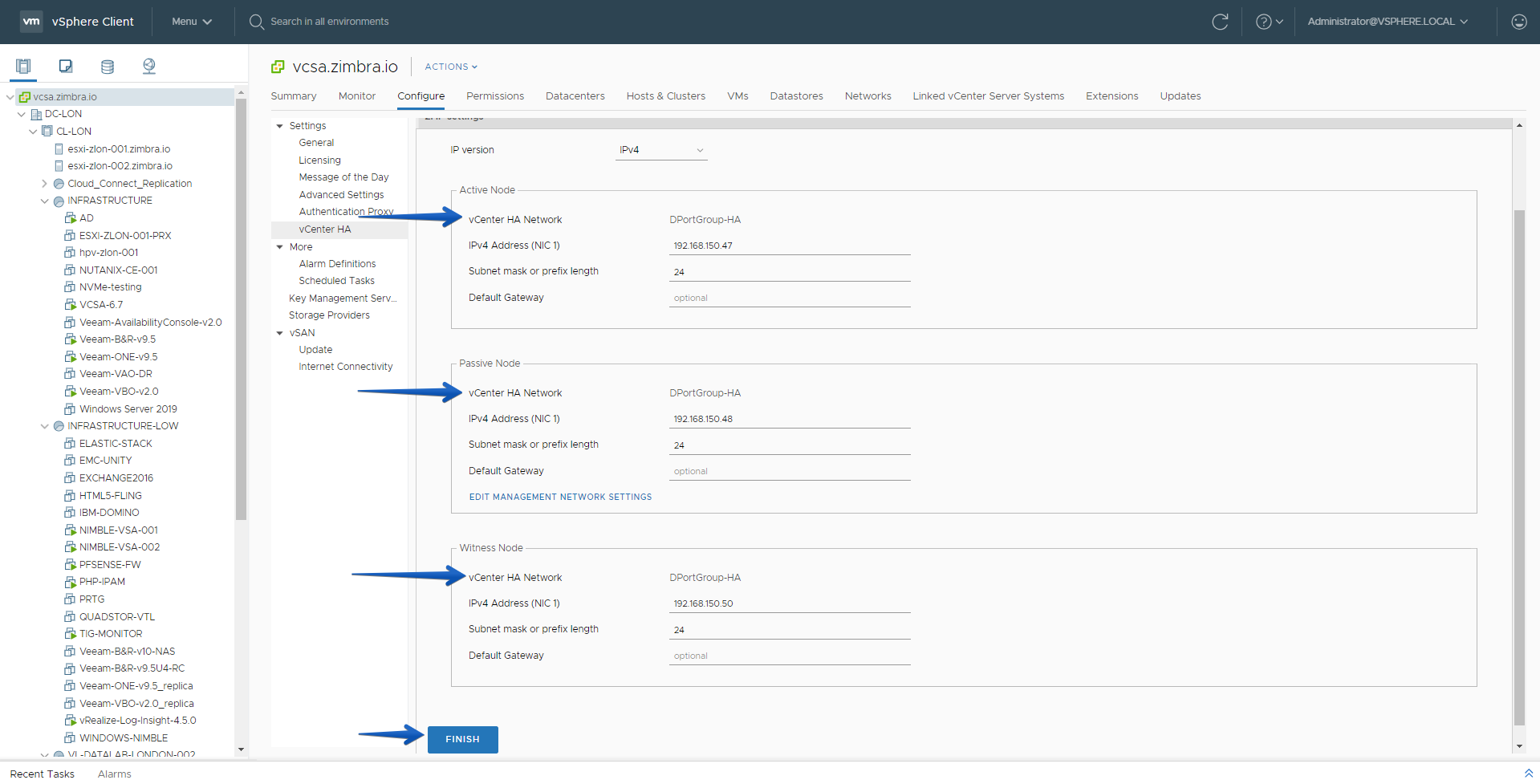1540x784 pixels.
Task: Expand the Cloud_Connect_Replication node
Action: coord(45,184)
